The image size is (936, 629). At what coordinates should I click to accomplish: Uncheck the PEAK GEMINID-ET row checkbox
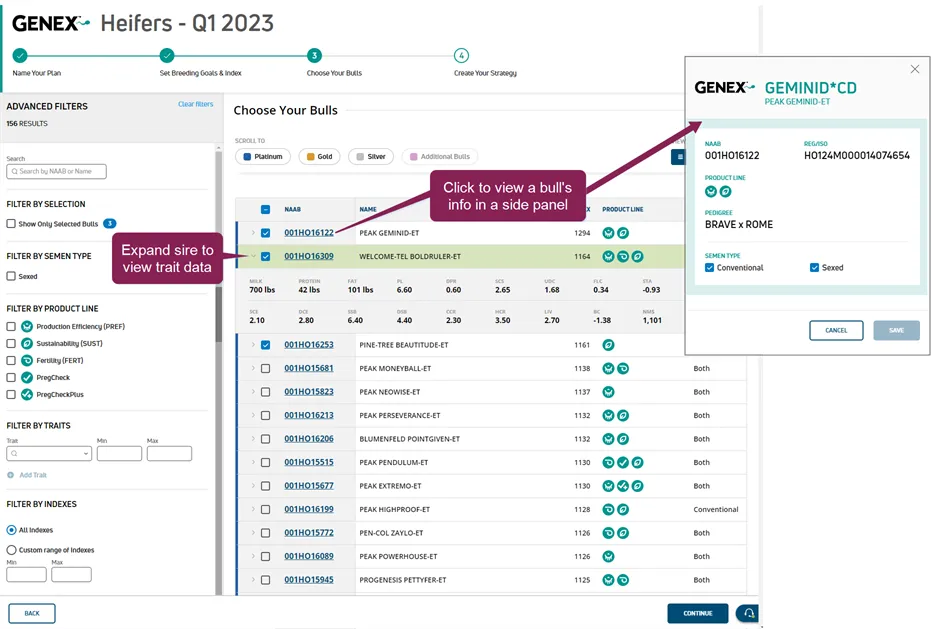point(266,233)
